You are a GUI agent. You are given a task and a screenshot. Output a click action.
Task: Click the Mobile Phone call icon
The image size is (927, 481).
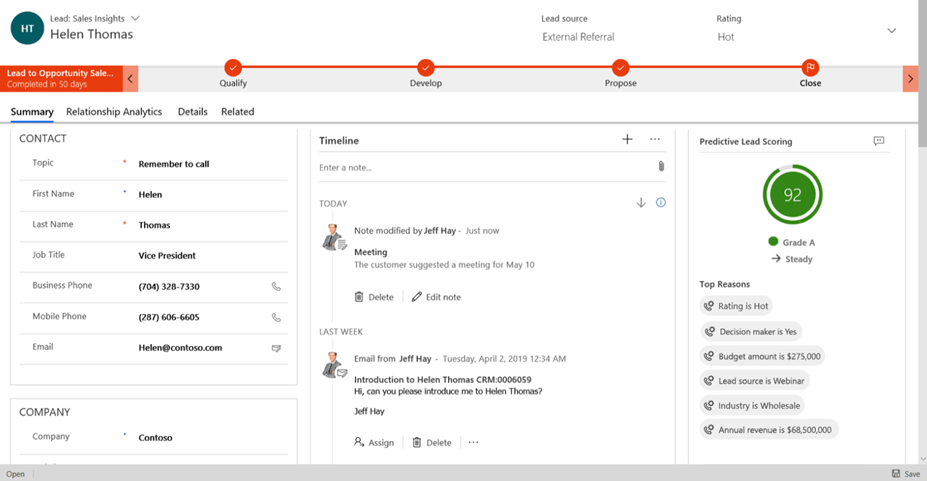click(277, 318)
